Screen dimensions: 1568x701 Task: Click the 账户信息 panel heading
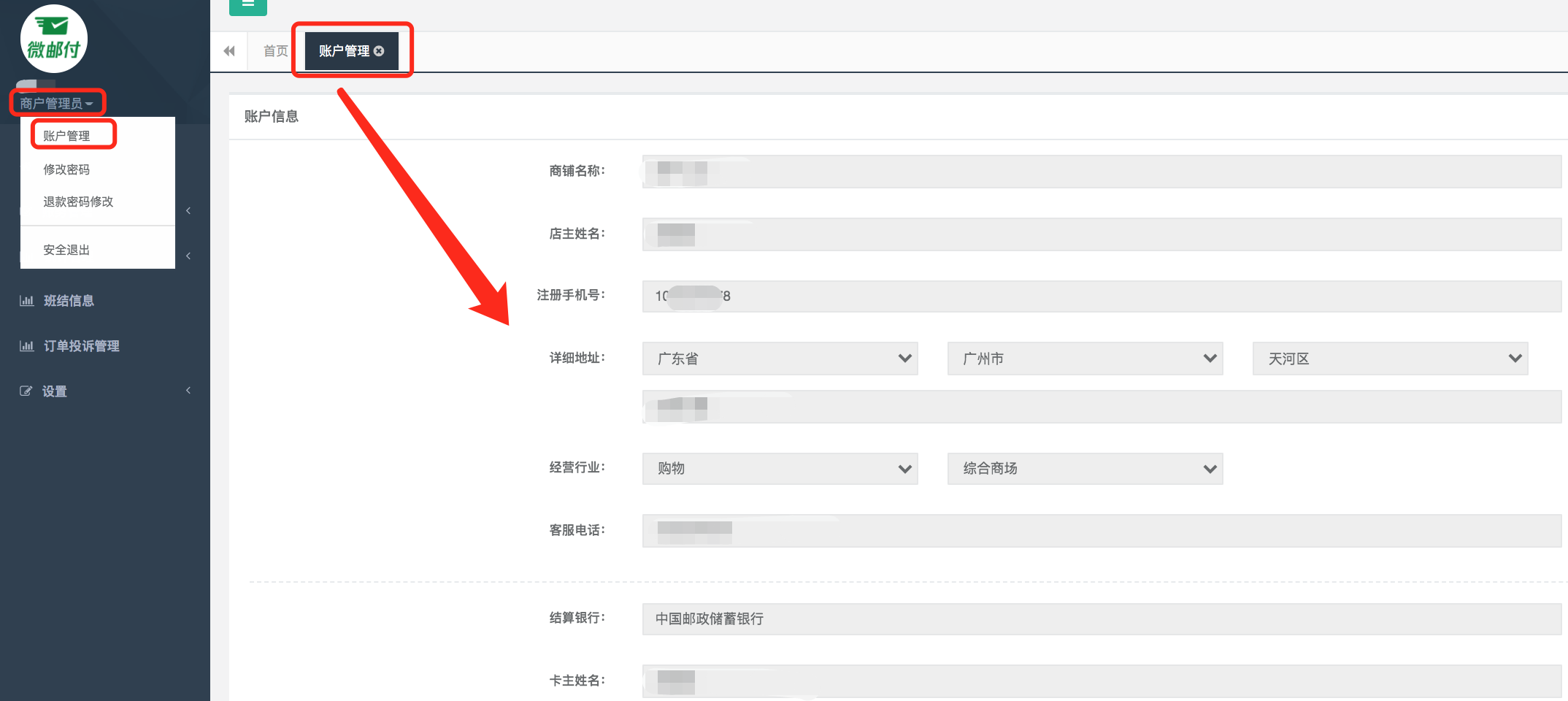click(272, 116)
